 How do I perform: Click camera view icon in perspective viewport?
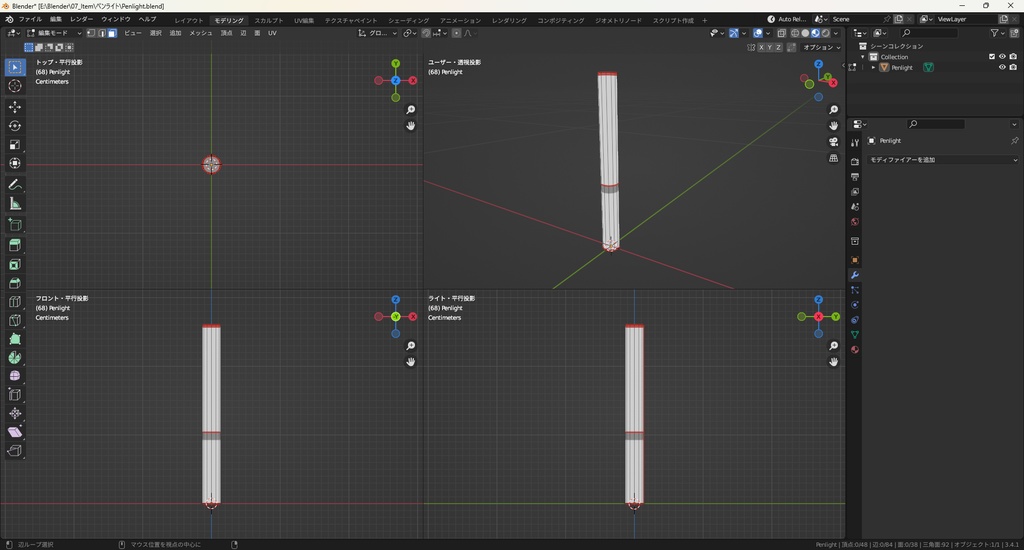point(833,142)
